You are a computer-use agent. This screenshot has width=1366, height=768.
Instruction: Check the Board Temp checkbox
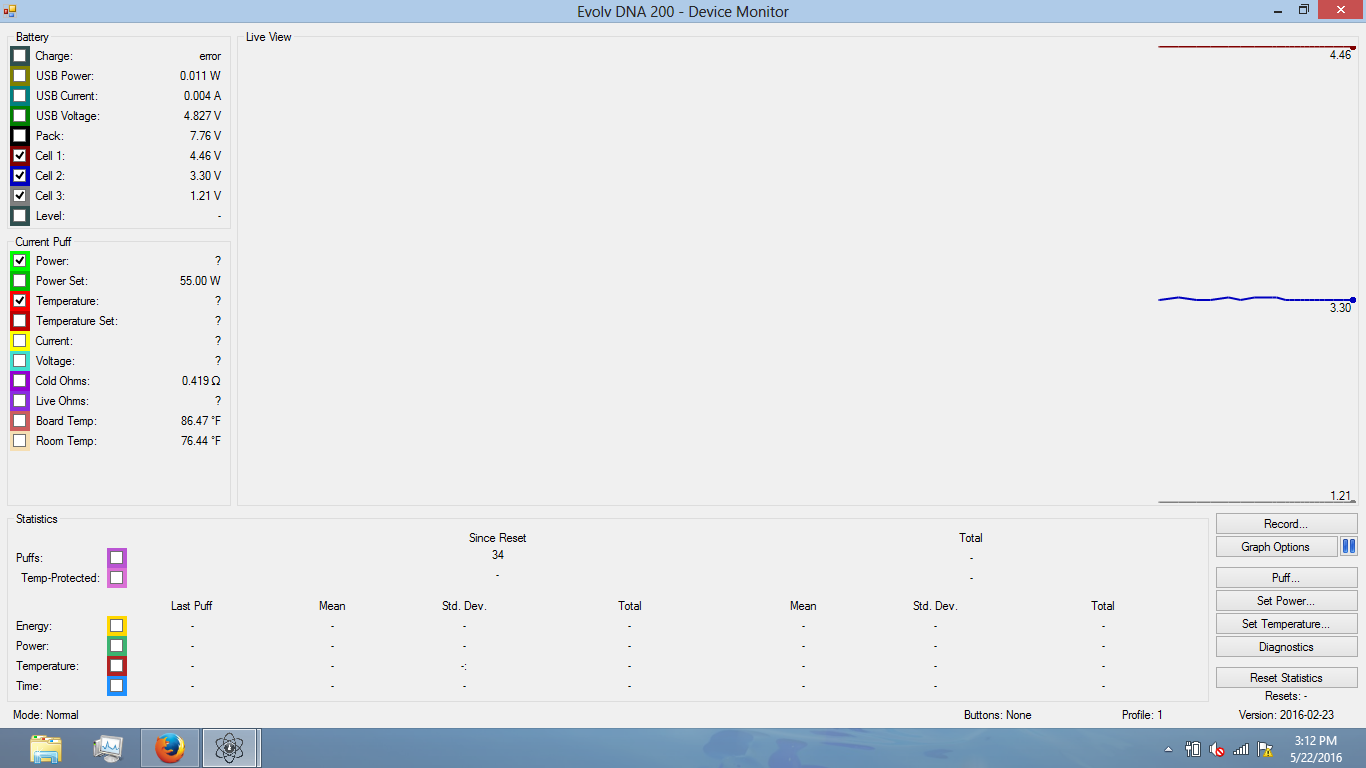point(20,421)
